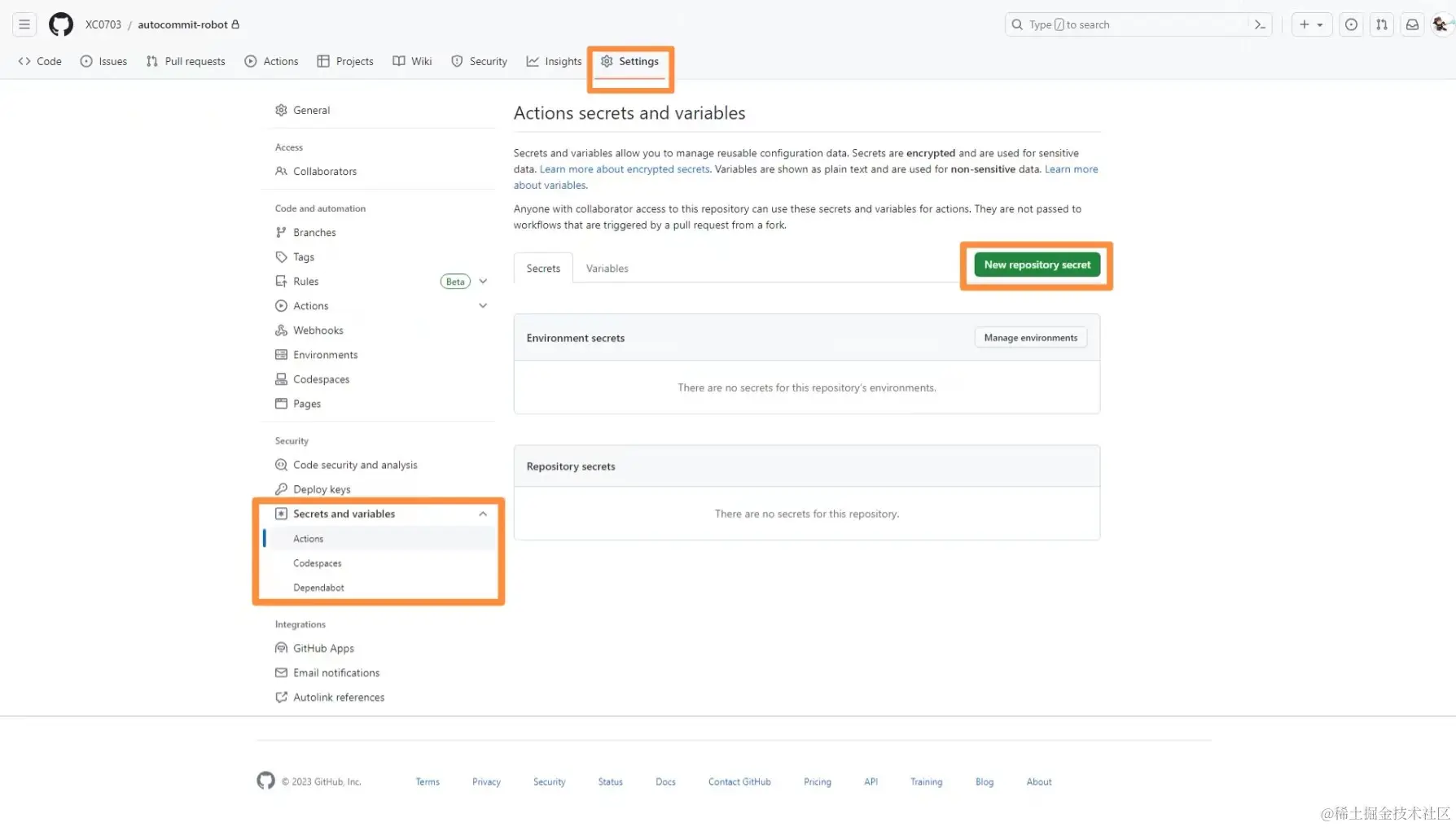Image resolution: width=1456 pixels, height=827 pixels.
Task: Switch to the Pull requests tab
Action: tap(186, 61)
